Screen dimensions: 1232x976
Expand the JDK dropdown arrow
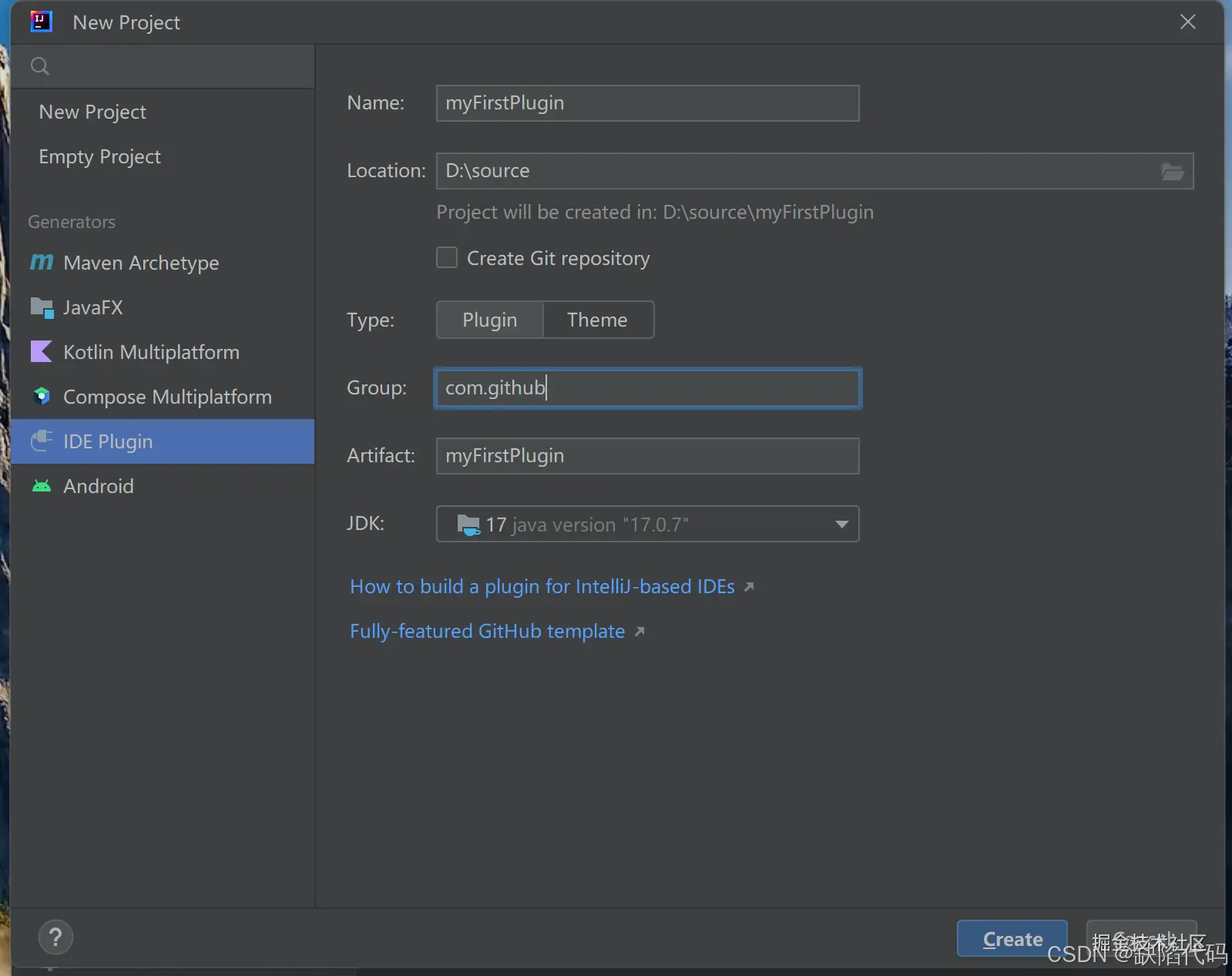click(841, 525)
